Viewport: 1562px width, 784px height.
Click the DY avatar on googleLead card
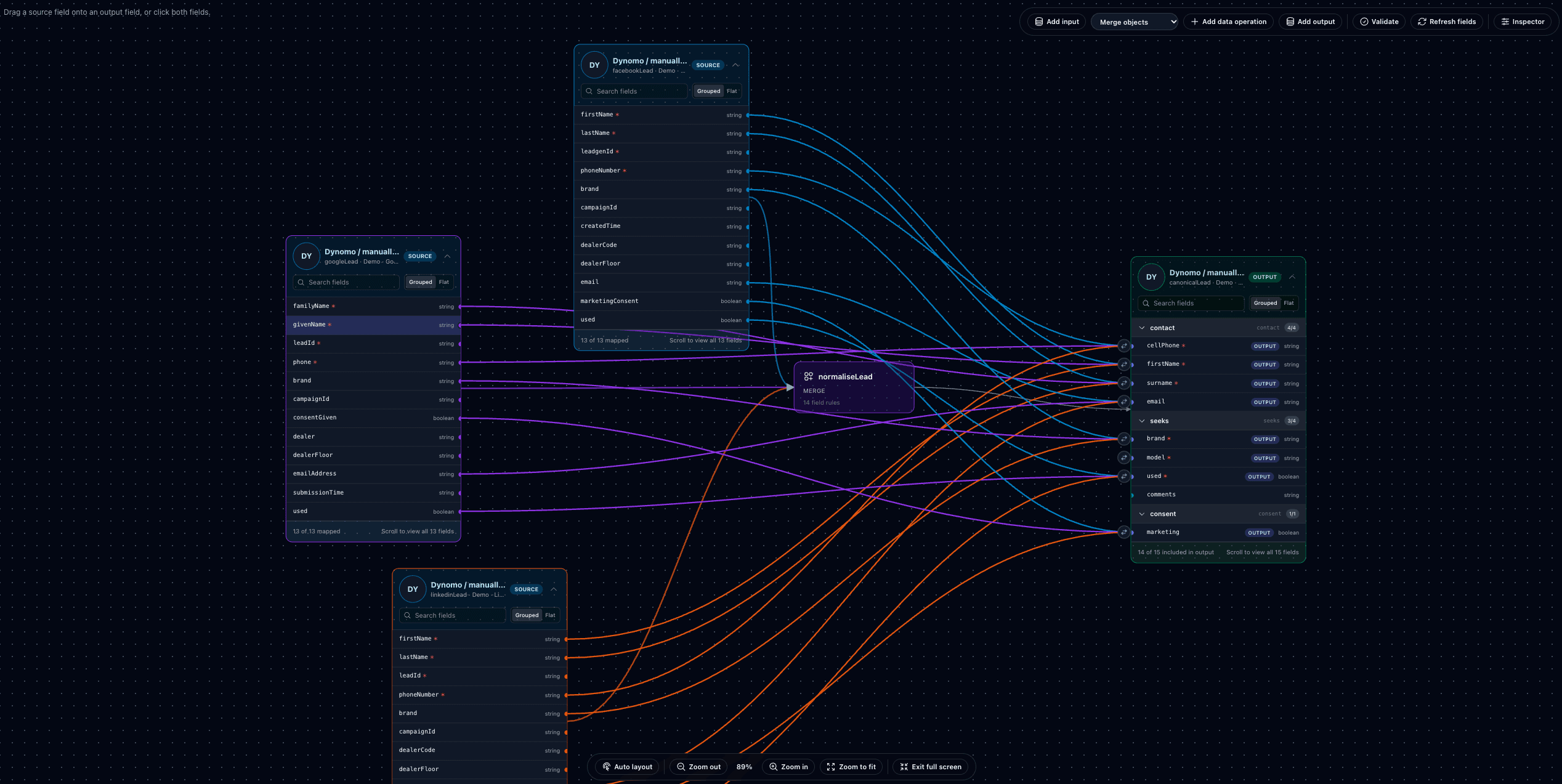[306, 256]
